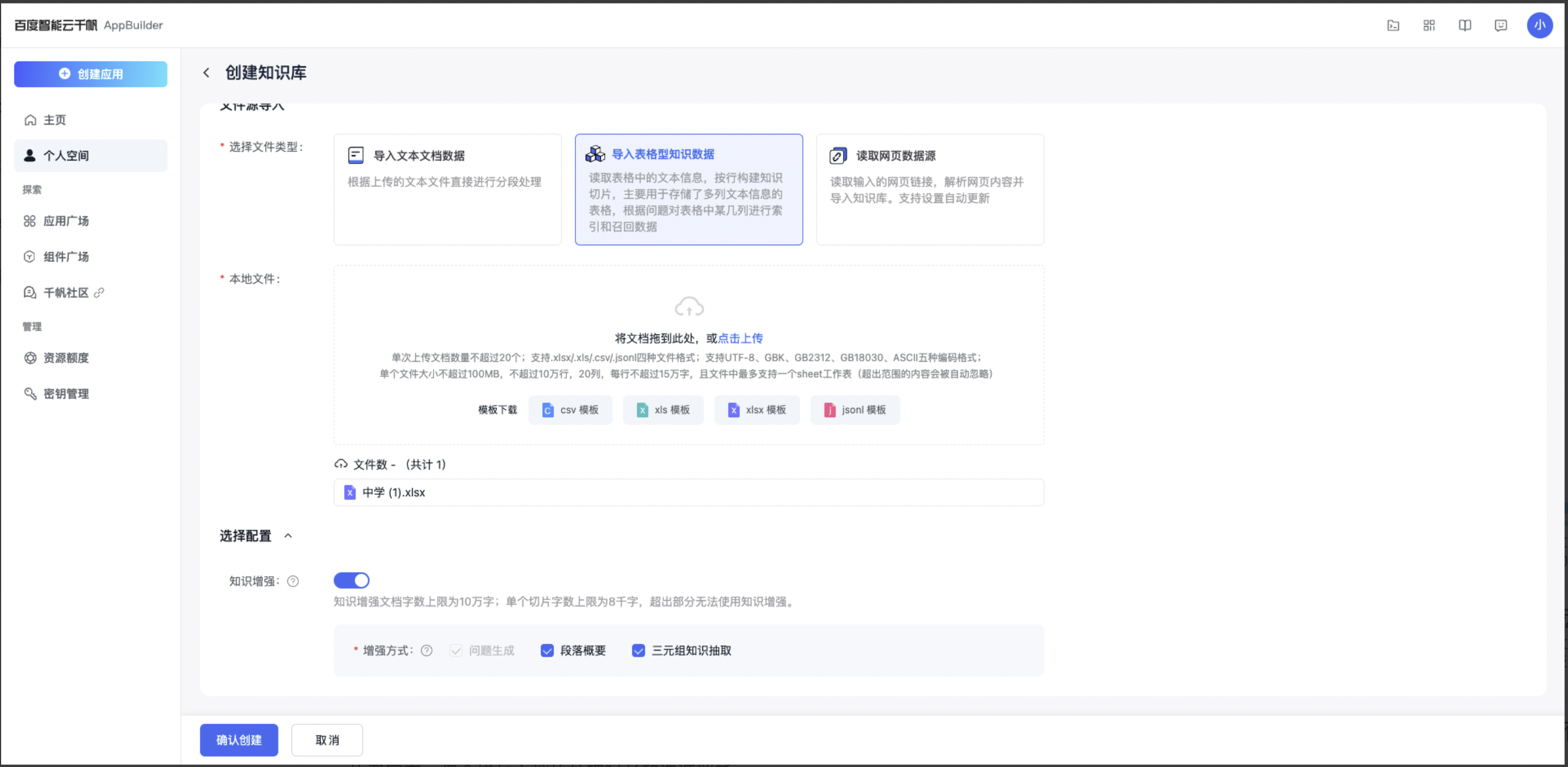Click the 应用广场 grid icon
Image resolution: width=1568 pixels, height=767 pixels.
tap(30, 221)
